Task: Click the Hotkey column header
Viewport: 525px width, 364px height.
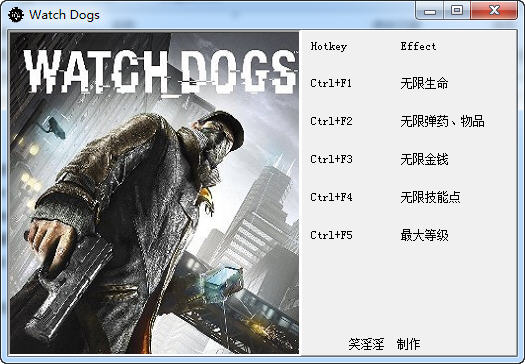Action: [x=329, y=46]
